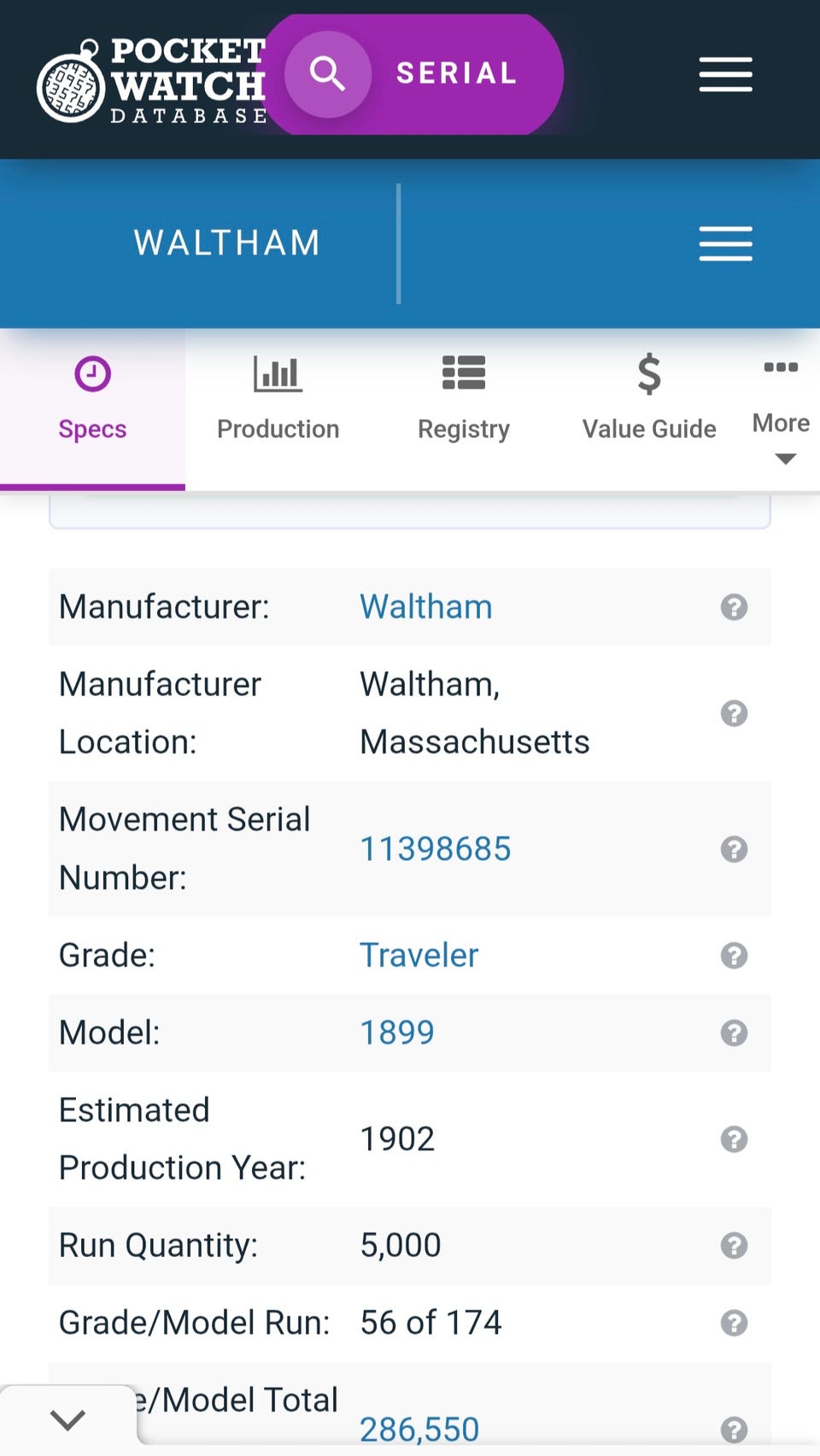Collapse panel with bottom-left chevron
820x1456 pixels.
coord(67,1420)
